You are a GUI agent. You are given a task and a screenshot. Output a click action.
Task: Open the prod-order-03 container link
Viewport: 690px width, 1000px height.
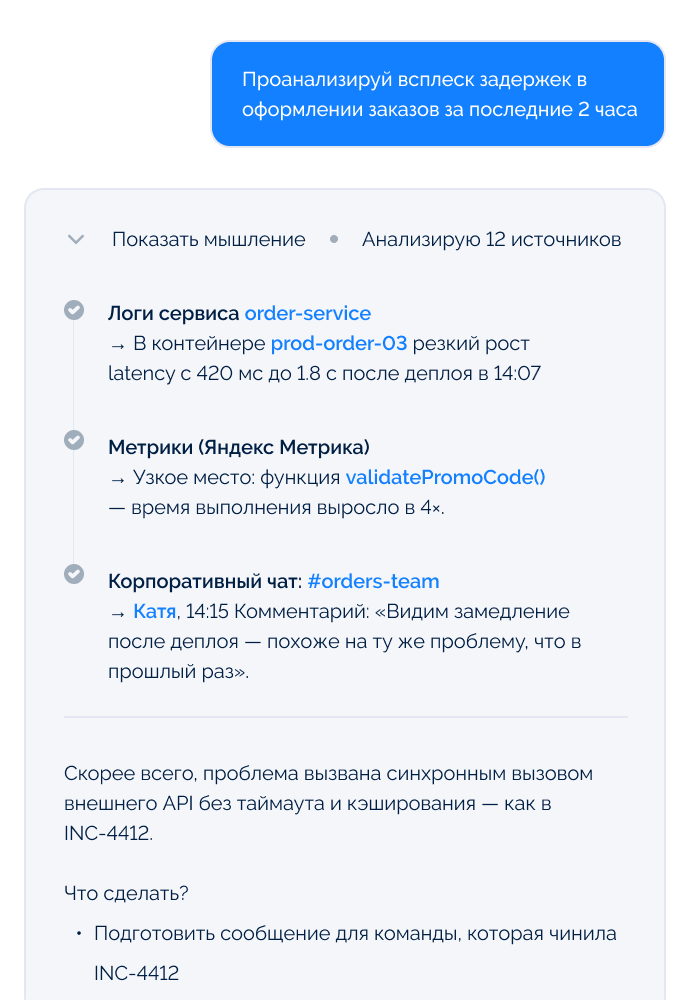(338, 344)
